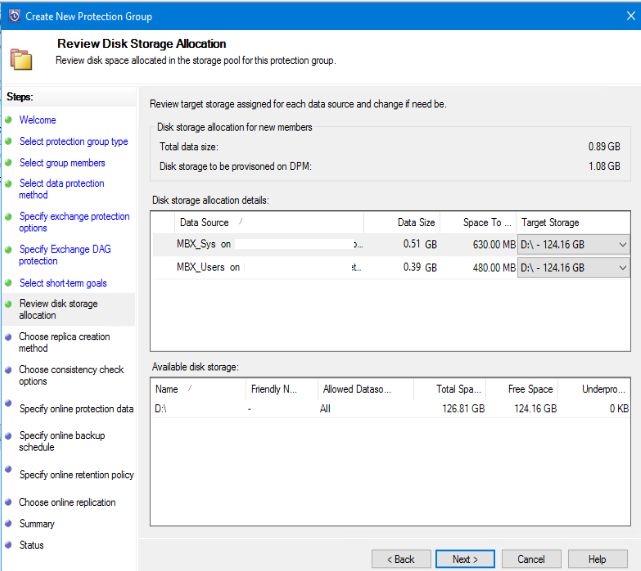Viewport: 641px width, 571px height.
Task: Click green bullet beside Review disk storage allocation
Action: pos(8,303)
